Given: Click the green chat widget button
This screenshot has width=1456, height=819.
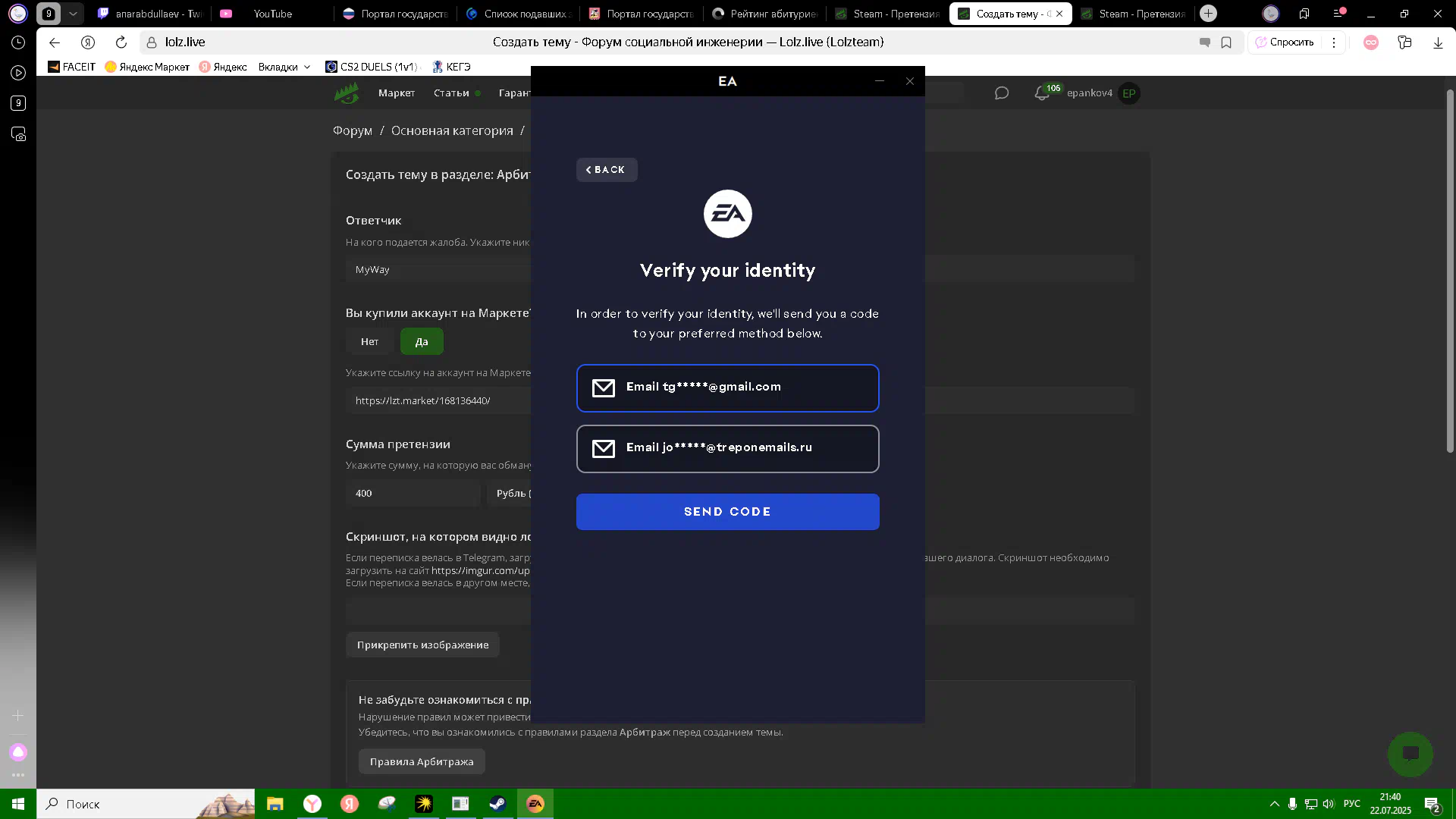Looking at the screenshot, I should (1410, 754).
